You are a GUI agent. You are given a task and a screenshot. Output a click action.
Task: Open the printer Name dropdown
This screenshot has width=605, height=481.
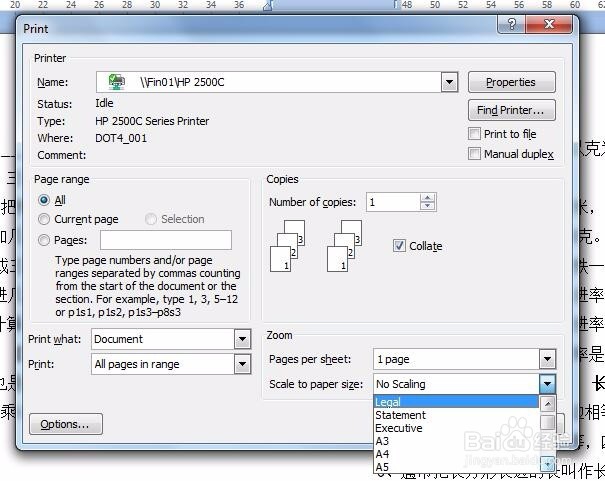click(449, 82)
